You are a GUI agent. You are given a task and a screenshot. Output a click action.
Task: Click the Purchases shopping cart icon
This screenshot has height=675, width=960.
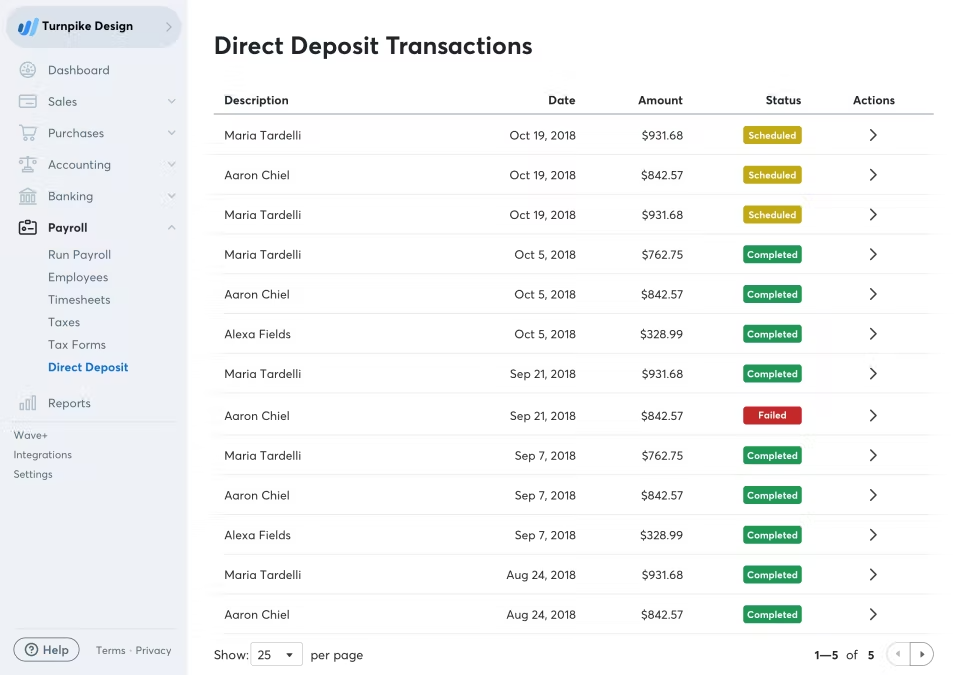tap(30, 133)
